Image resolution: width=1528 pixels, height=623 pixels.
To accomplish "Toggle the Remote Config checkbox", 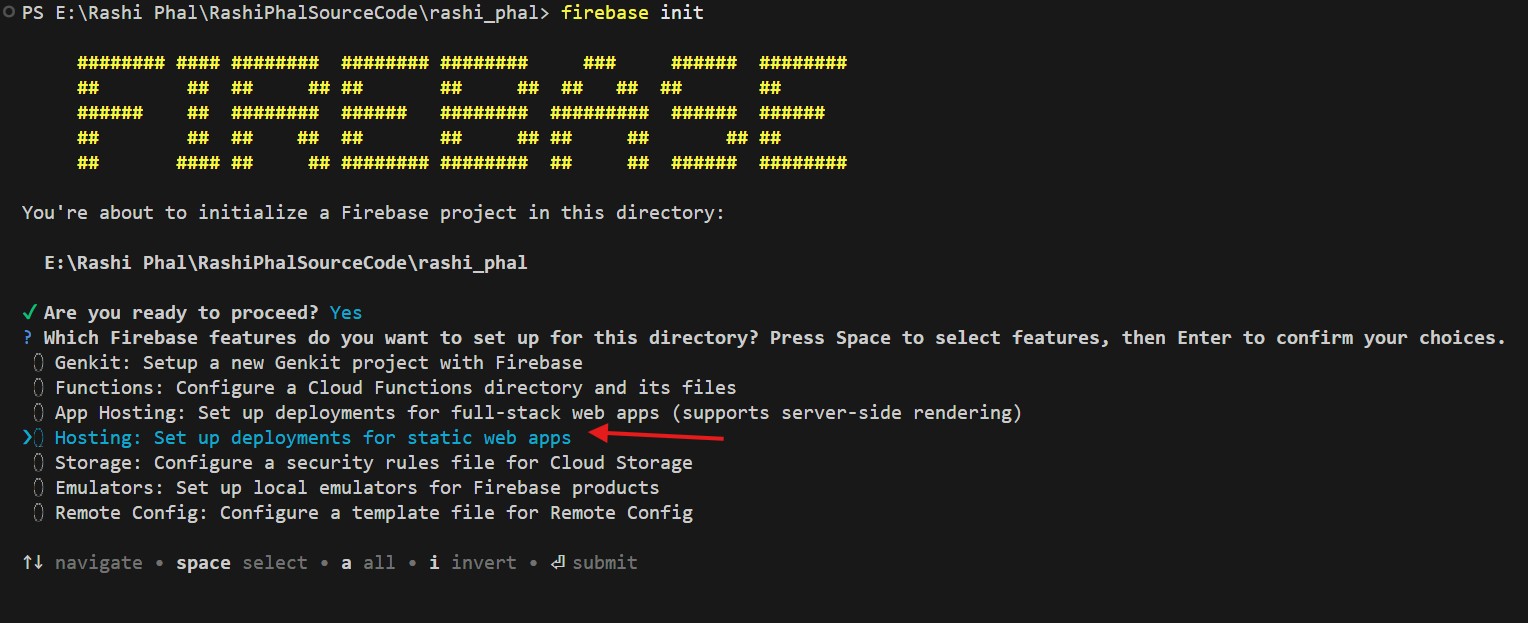I will click(x=38, y=513).
